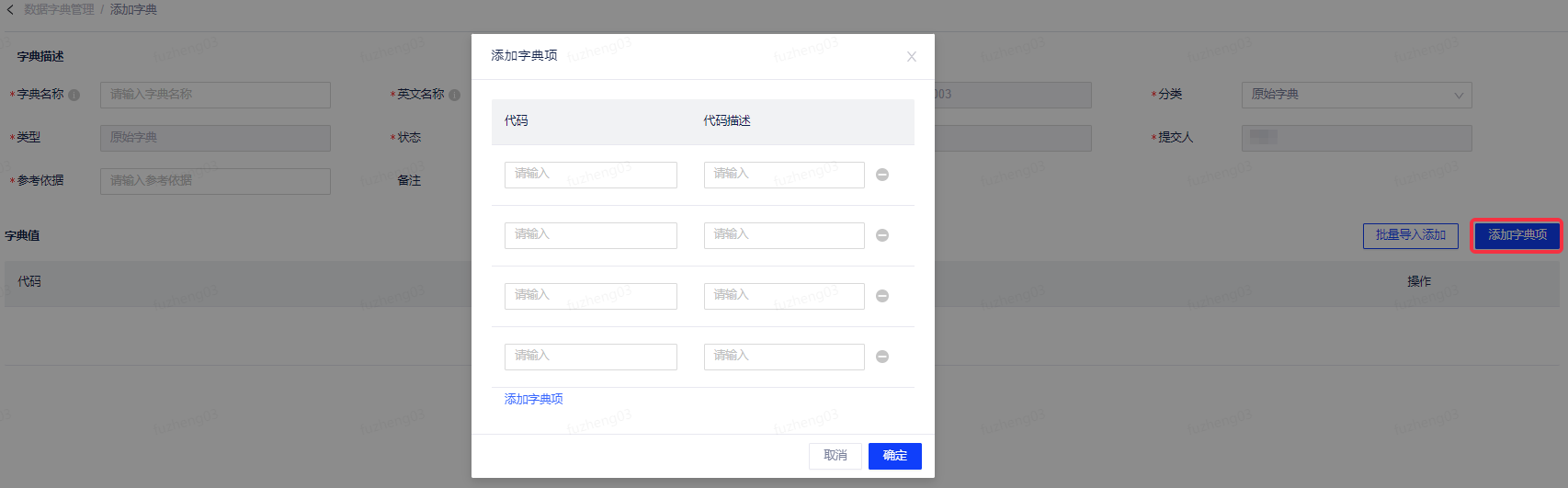Click the fourth row 代码描述 input
Viewport: 1568px width, 488px height.
pos(784,357)
